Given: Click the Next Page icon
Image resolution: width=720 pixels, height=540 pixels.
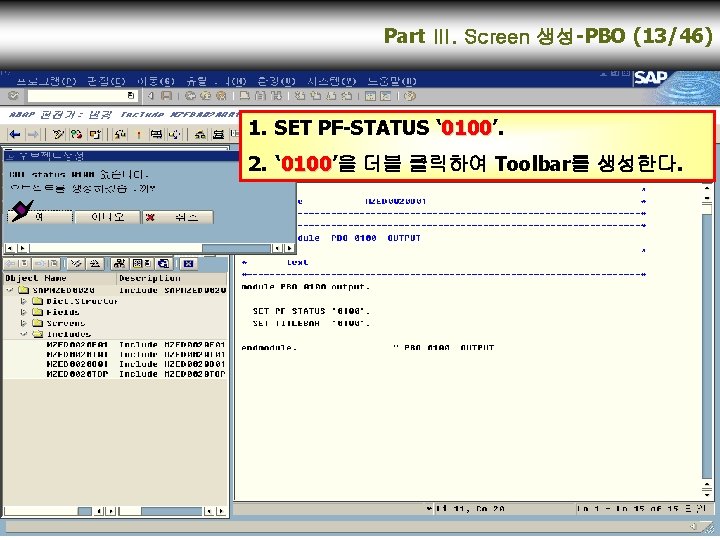Looking at the screenshot, I should click(332, 96).
